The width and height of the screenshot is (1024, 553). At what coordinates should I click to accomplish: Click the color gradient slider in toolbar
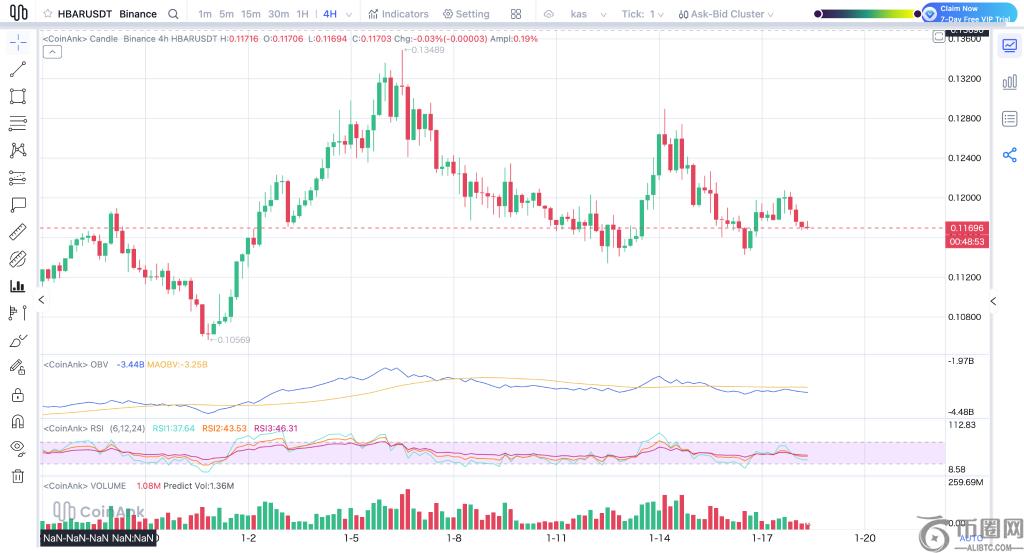[867, 14]
